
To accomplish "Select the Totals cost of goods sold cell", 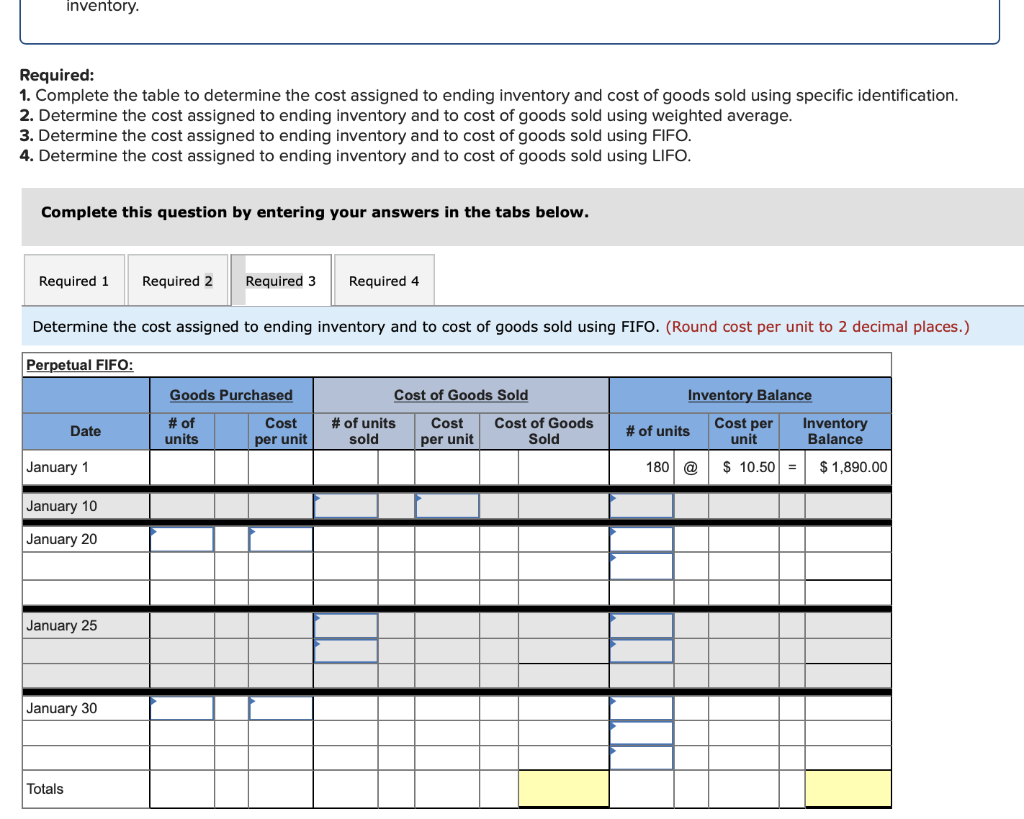I will click(564, 789).
